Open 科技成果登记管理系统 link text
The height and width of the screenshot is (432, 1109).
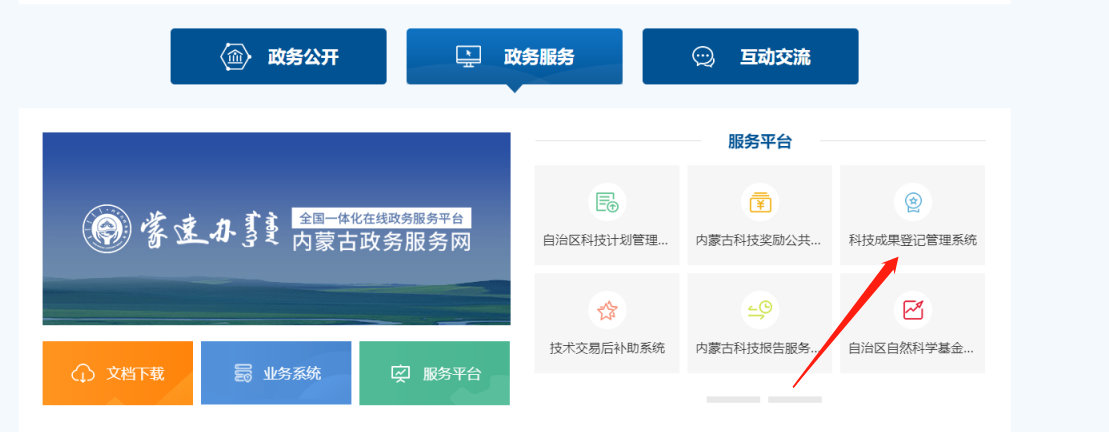pos(912,240)
